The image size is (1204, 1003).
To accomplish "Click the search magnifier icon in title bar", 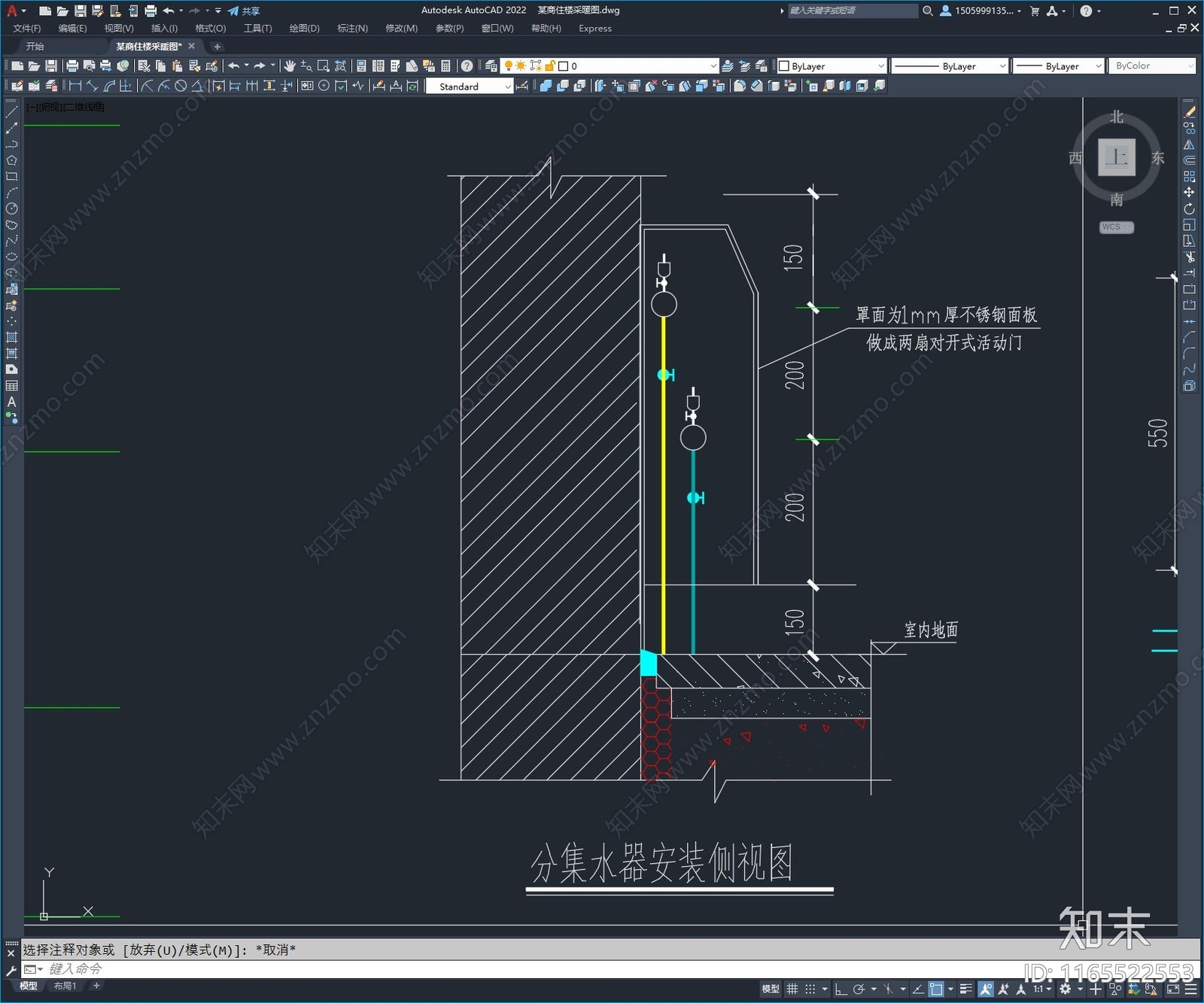I will [928, 11].
